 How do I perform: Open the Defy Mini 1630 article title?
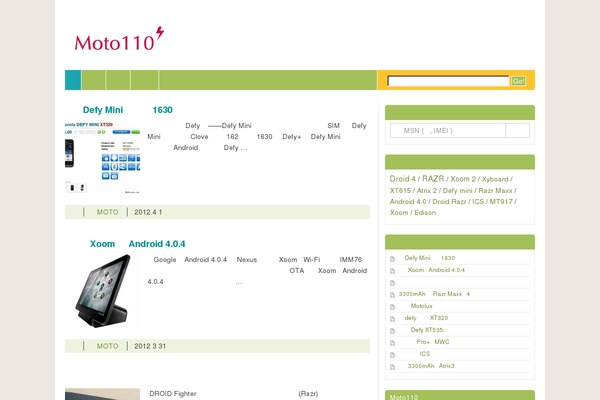pos(127,110)
